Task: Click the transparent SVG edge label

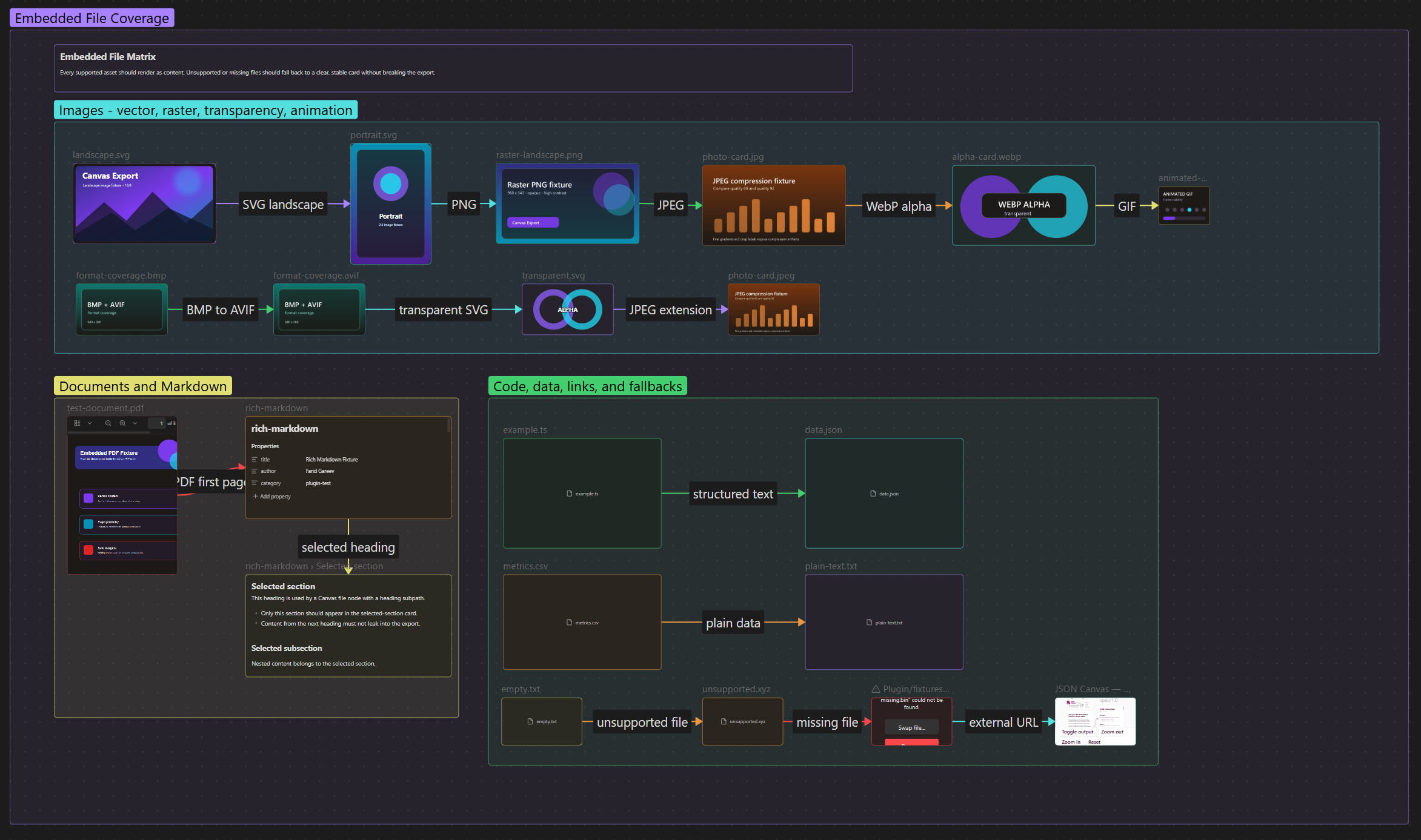Action: tap(444, 310)
